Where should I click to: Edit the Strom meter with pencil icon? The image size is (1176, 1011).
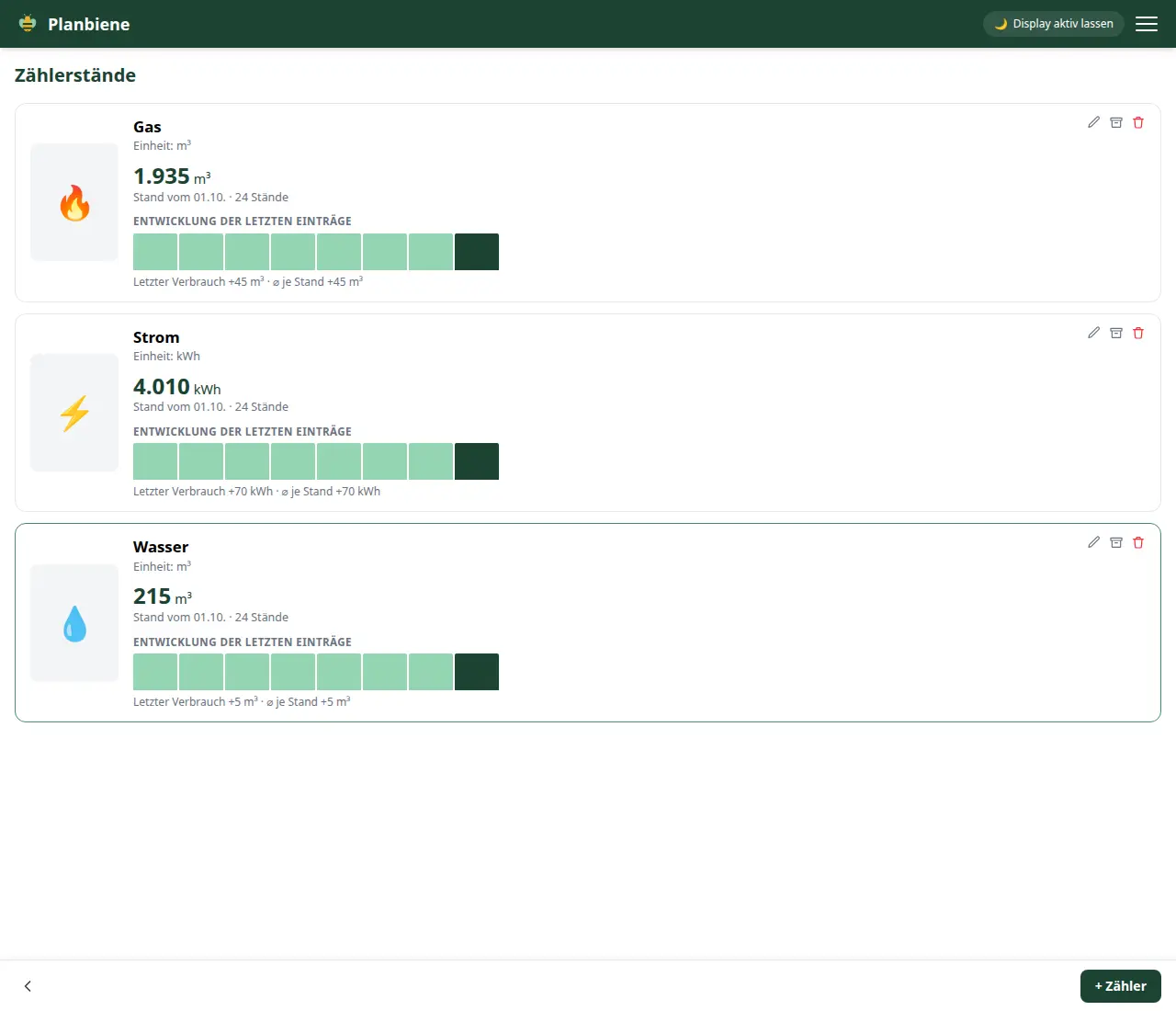1093,333
